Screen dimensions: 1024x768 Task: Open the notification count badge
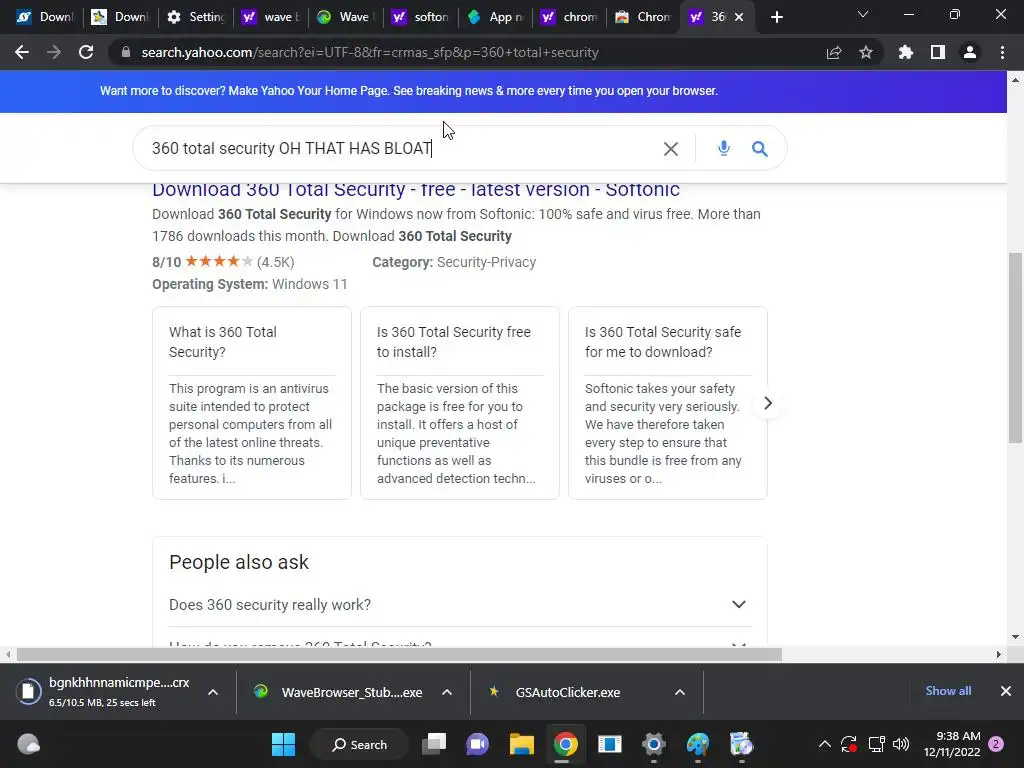click(996, 744)
